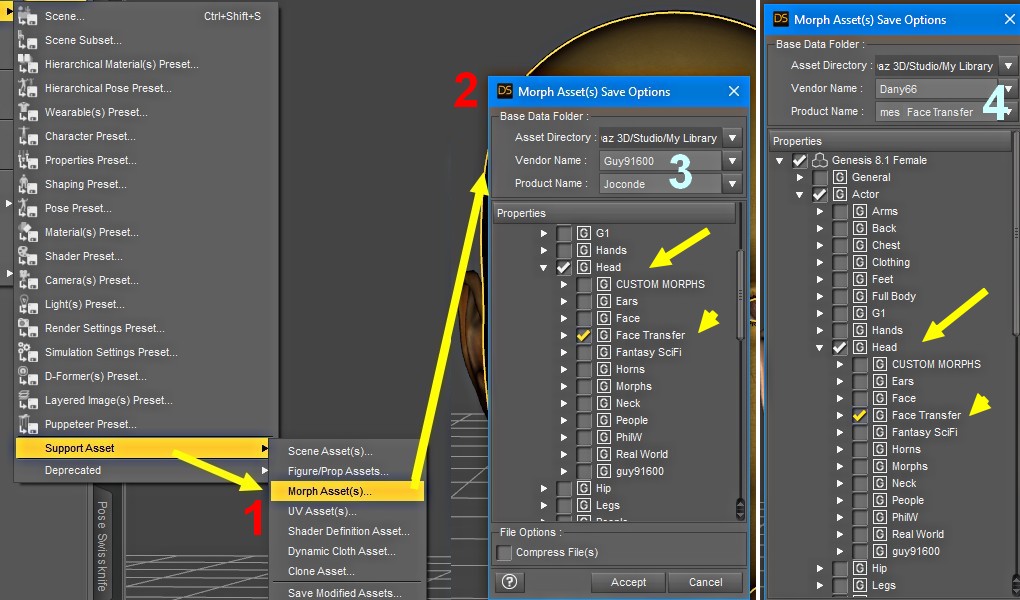Expand Hands group in middle dialog

tap(544, 251)
